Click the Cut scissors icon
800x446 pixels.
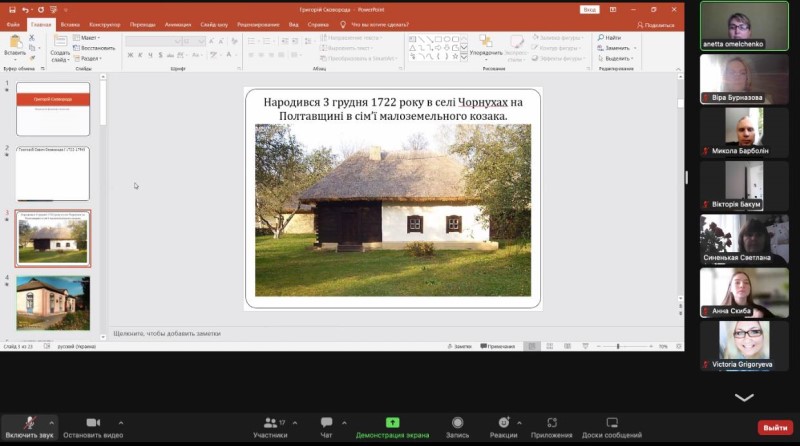32,38
